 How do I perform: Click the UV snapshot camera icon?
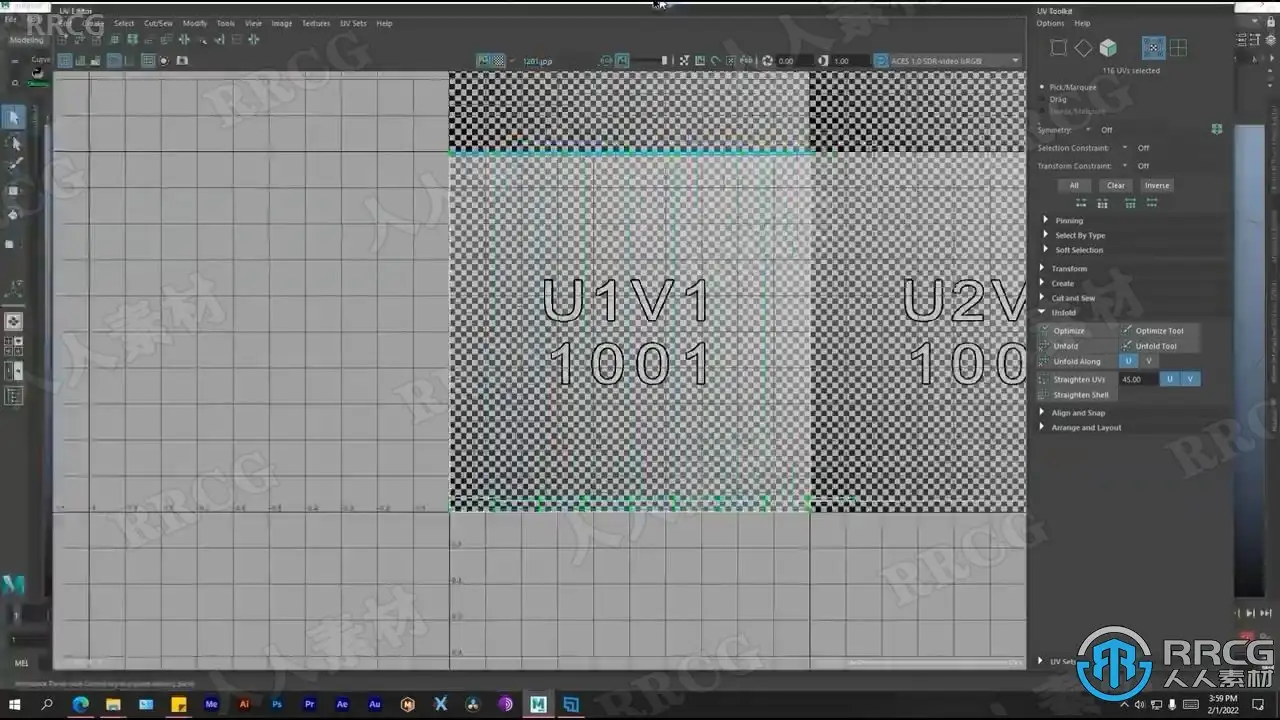click(x=182, y=61)
